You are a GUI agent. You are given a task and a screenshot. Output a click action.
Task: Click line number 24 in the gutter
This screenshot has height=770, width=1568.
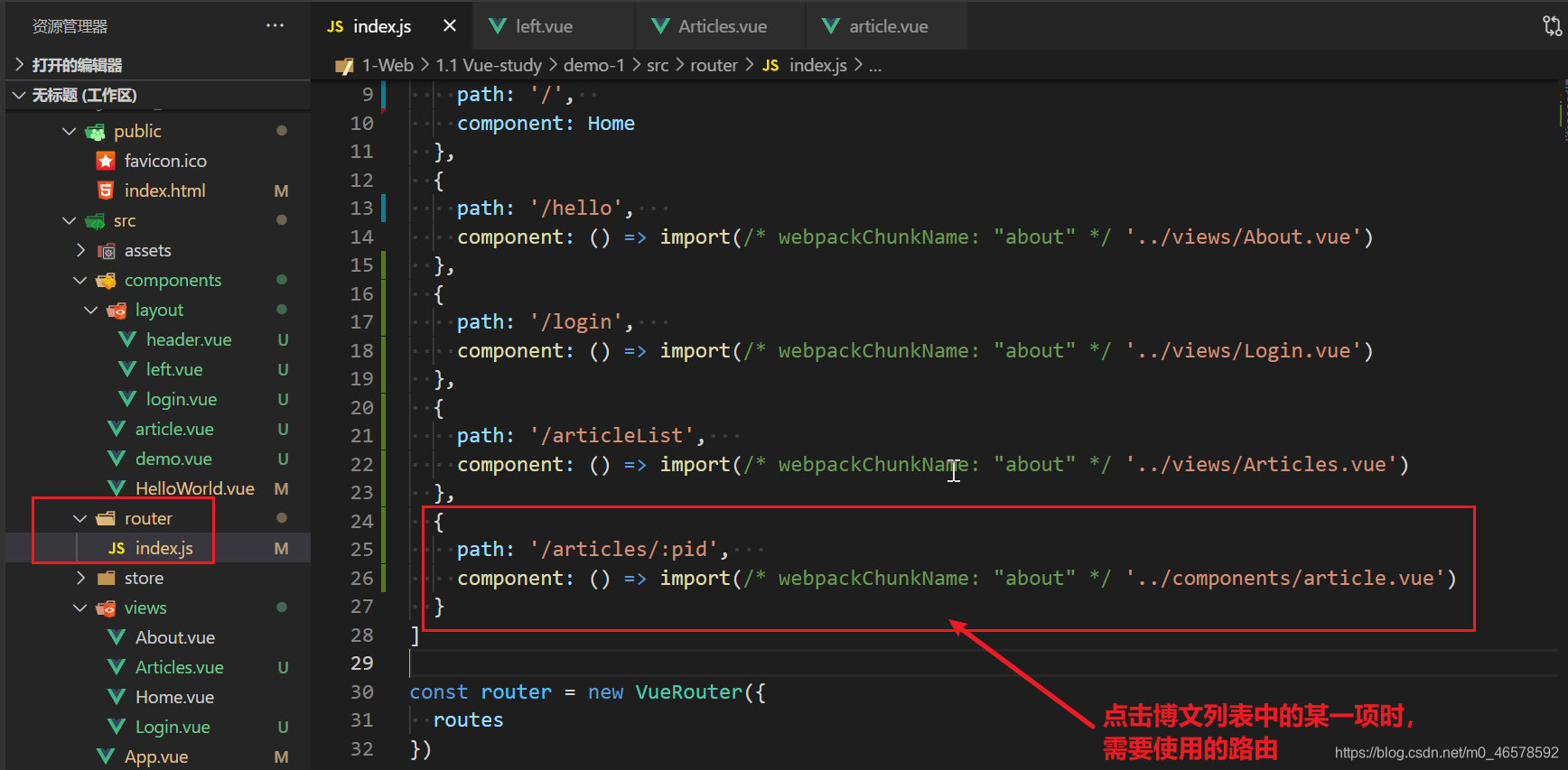click(x=361, y=522)
